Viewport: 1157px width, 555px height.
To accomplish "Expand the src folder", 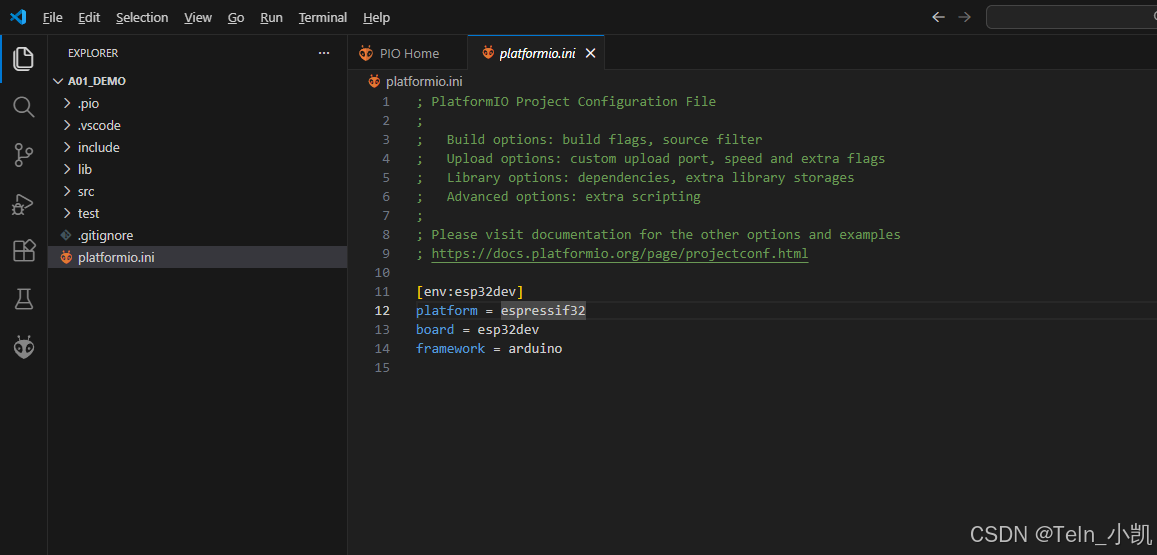I will point(198,192).
